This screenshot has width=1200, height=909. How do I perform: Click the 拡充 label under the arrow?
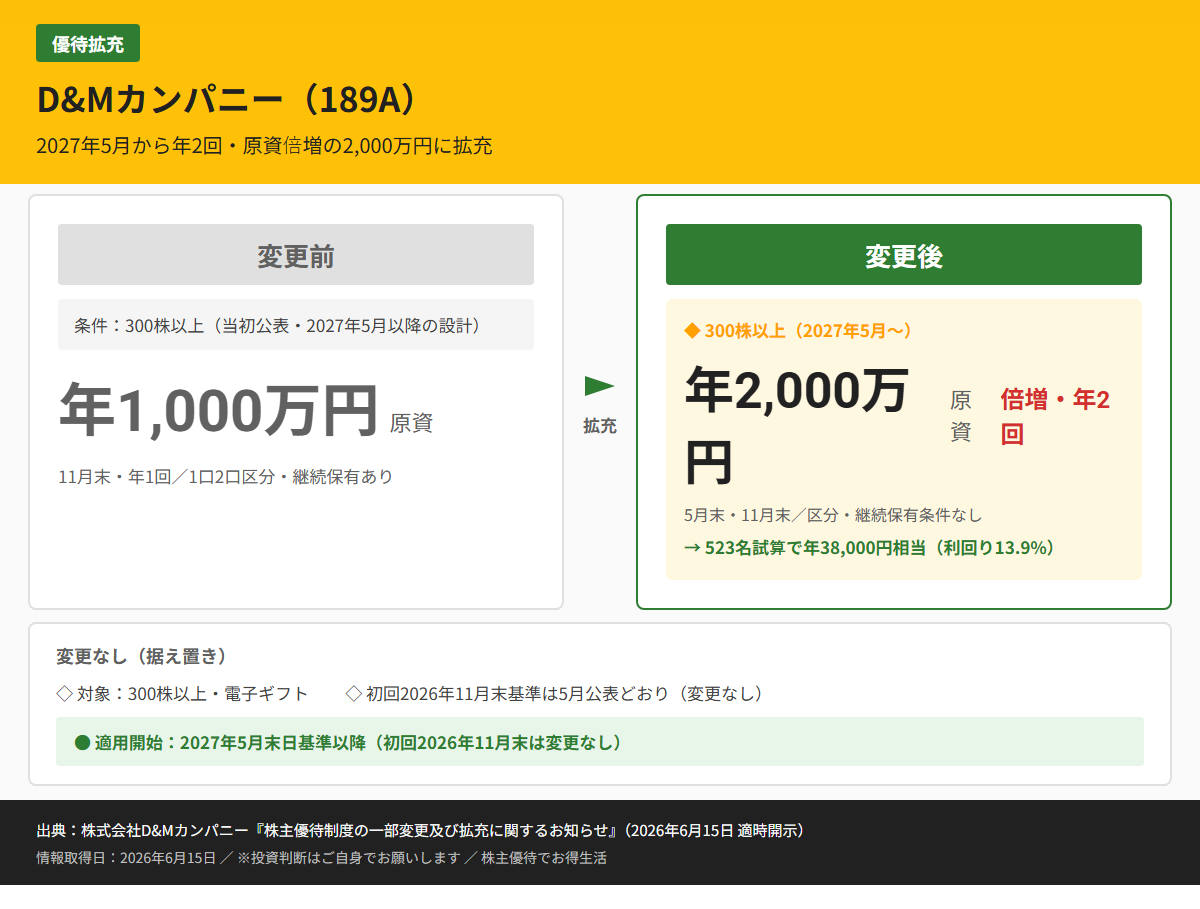[x=600, y=426]
